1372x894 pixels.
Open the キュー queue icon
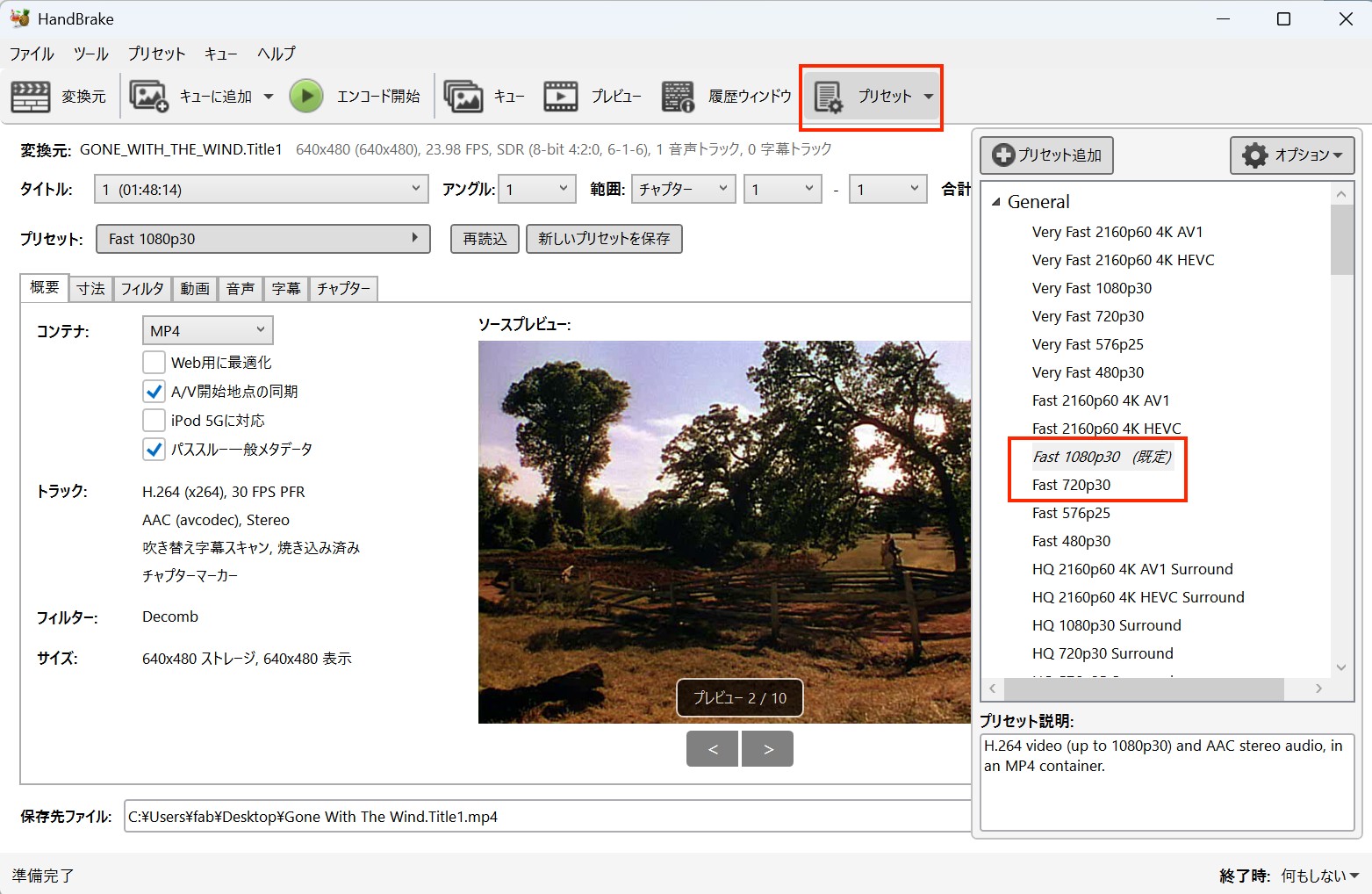[463, 97]
